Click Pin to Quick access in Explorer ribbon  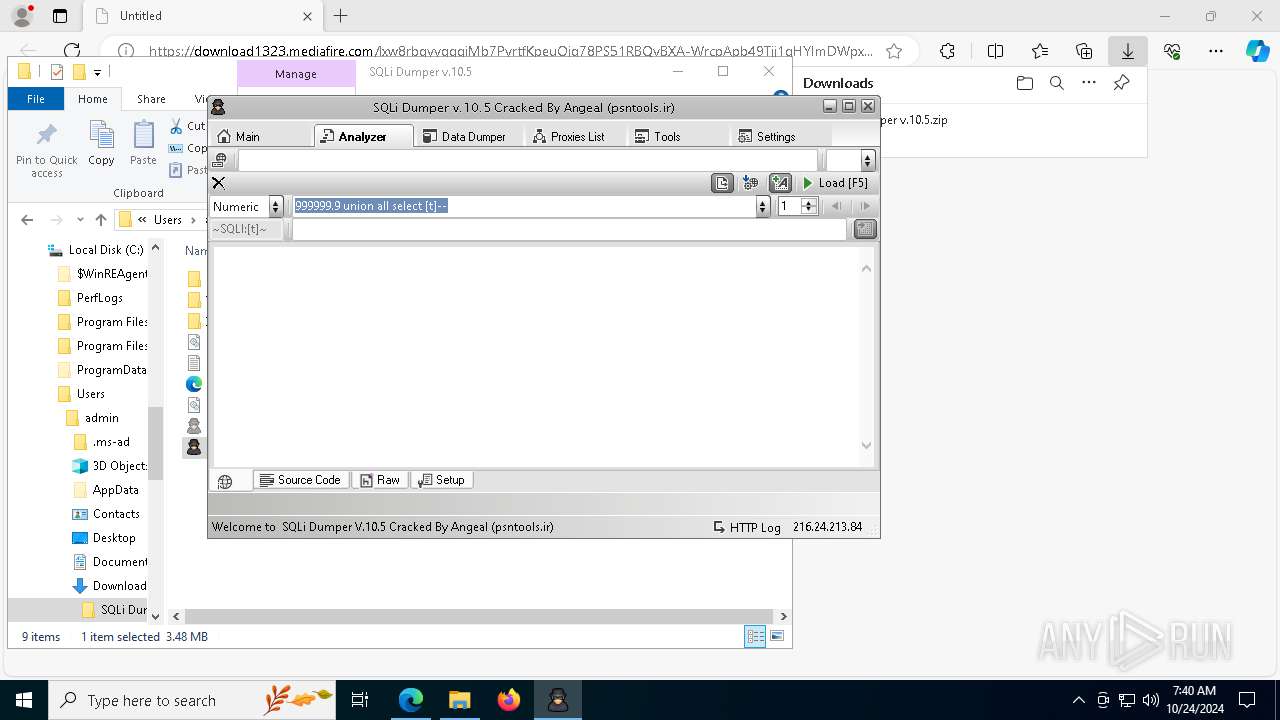pos(46,150)
